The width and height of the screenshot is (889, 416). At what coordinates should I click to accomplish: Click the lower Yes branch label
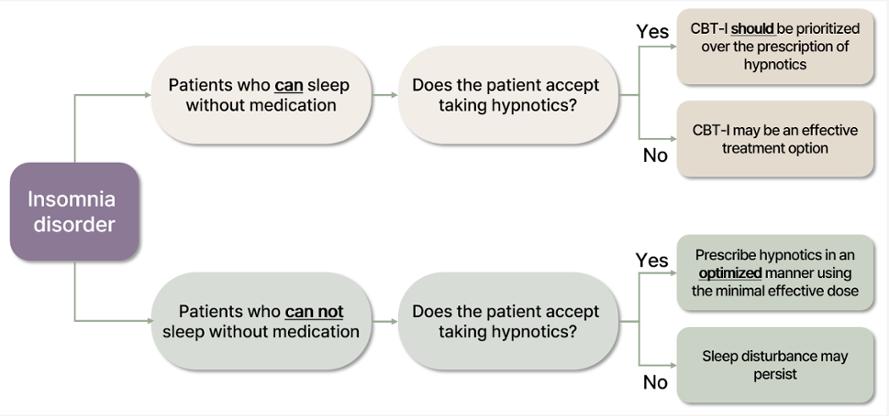point(652,260)
